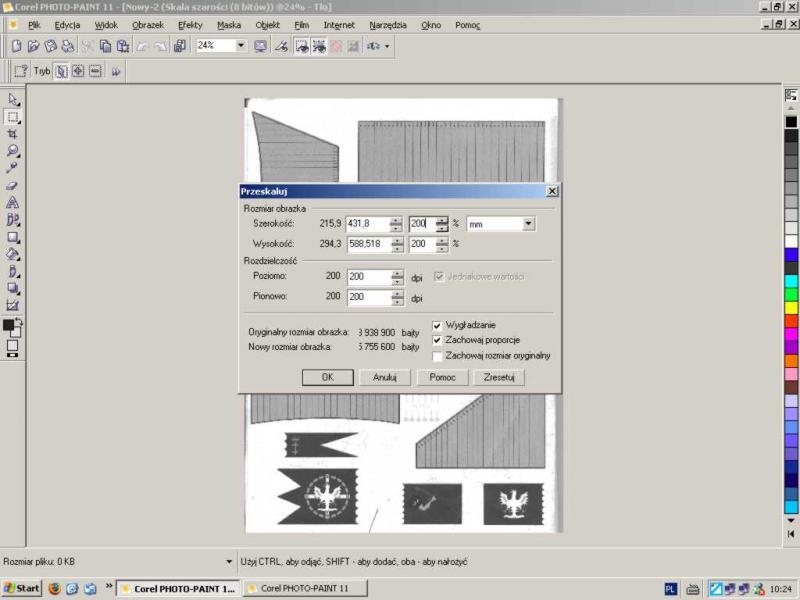Click the Wysokość value field showing 588,518

[x=368, y=244]
